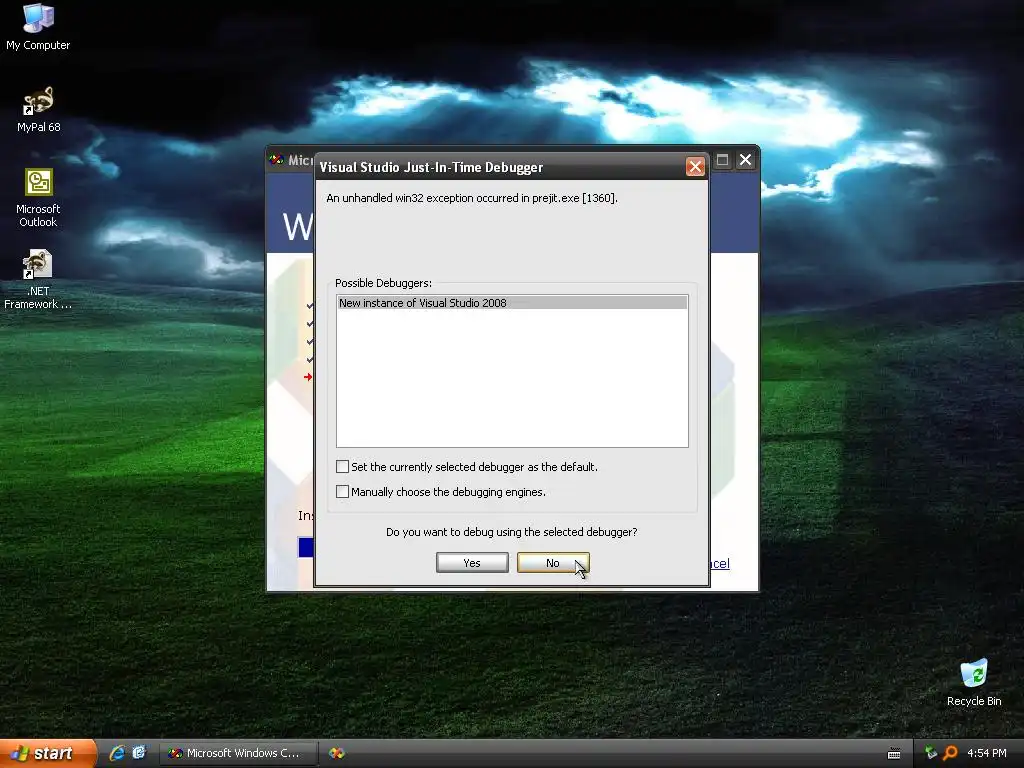
Task: Launch MyPal 68 browser shortcut
Action: [38, 109]
